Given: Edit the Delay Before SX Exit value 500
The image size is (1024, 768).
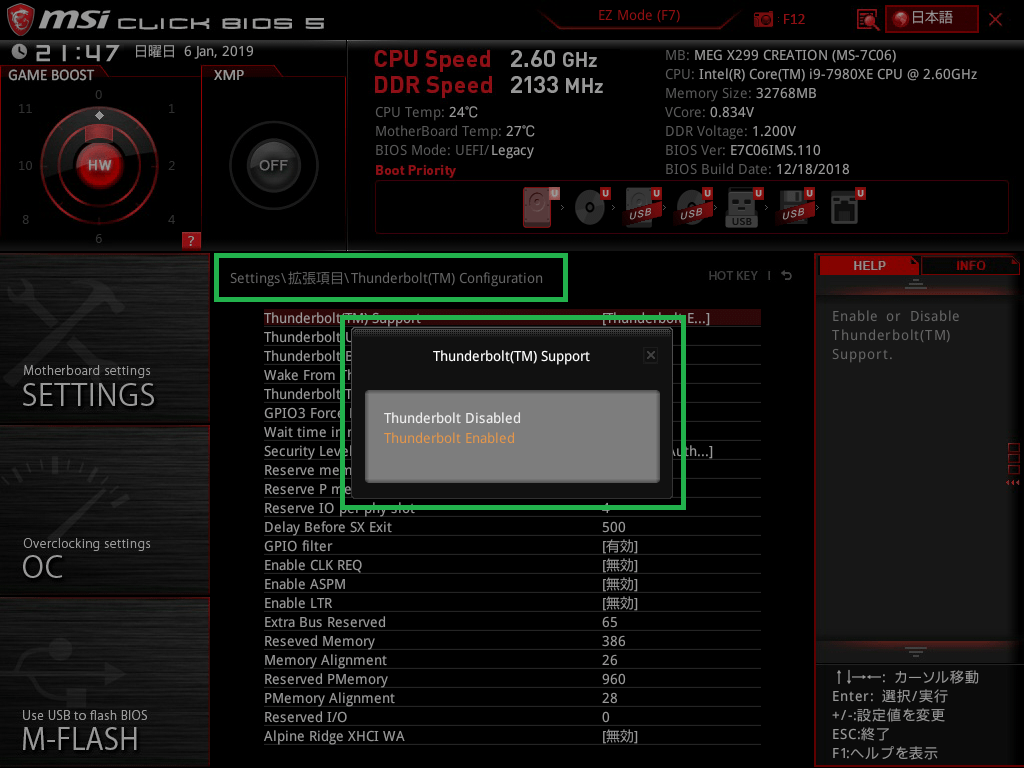Looking at the screenshot, I should coord(614,527).
